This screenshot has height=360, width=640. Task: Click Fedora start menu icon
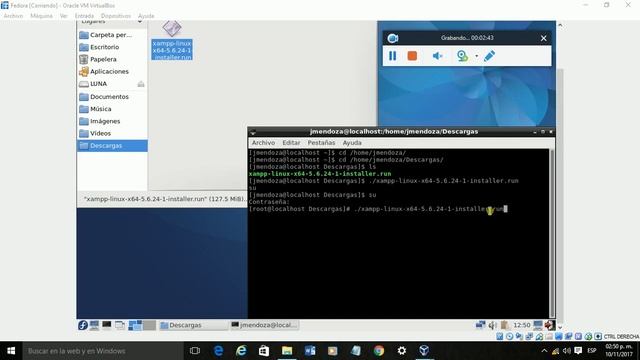(x=83, y=325)
